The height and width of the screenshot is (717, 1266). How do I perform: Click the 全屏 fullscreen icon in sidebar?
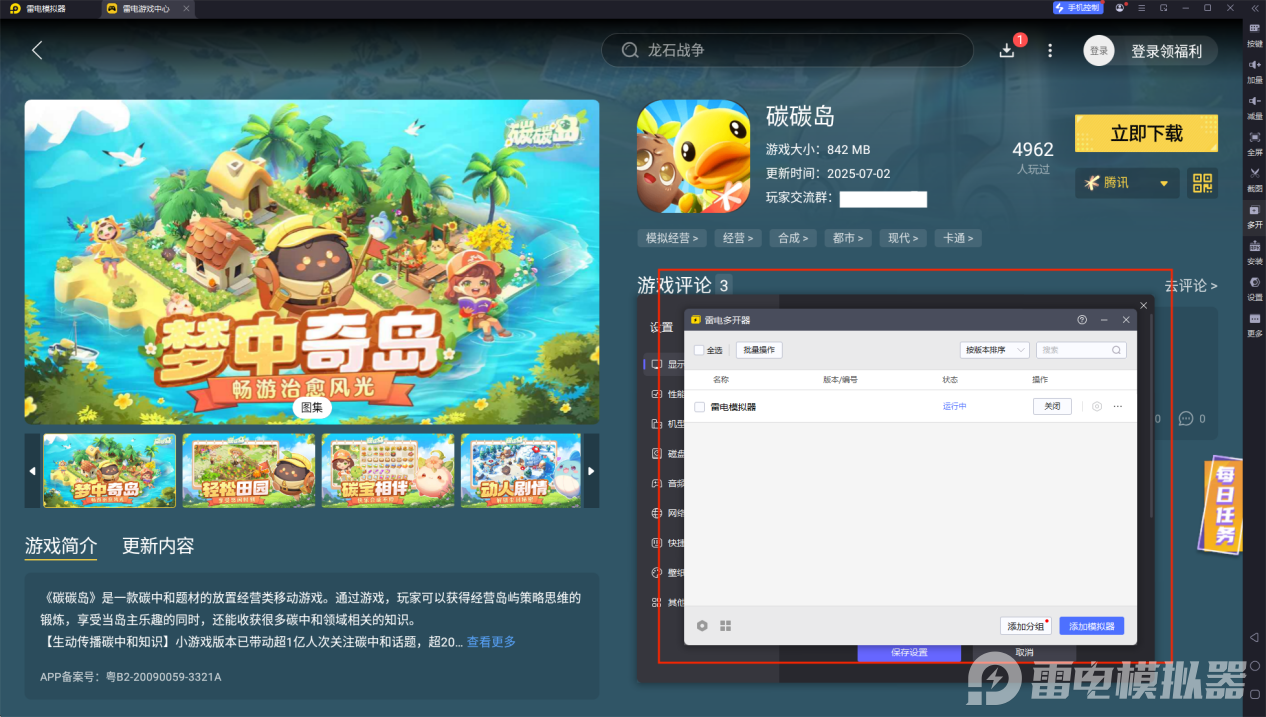[1254, 138]
